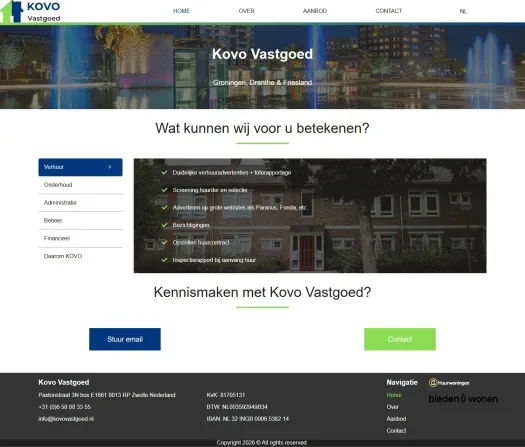
Task: Click heading 'Wat kunnen wij voor u betekenen?'
Action: pyautogui.click(x=262, y=128)
